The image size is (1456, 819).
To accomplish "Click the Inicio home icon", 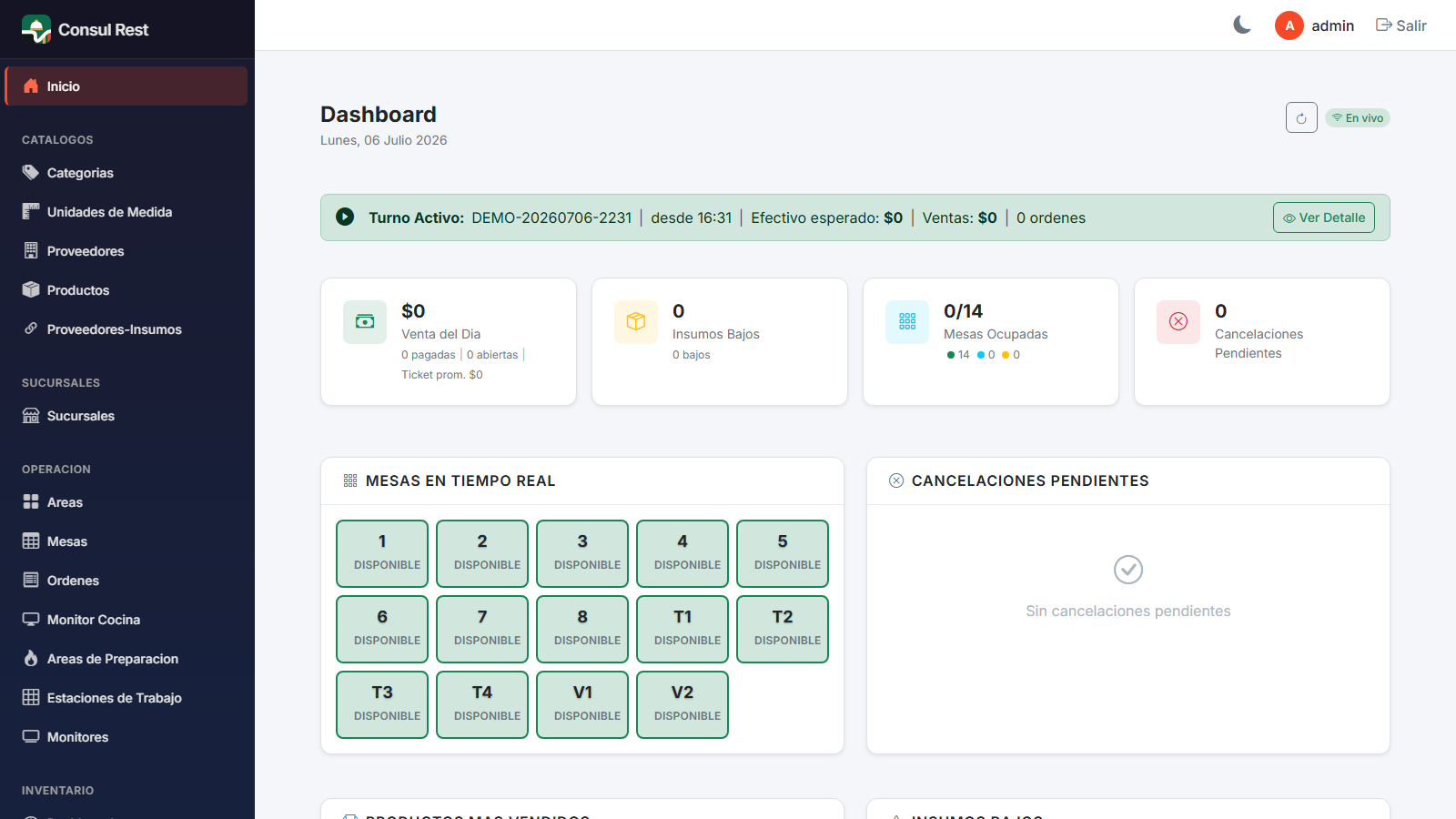I will (x=31, y=86).
